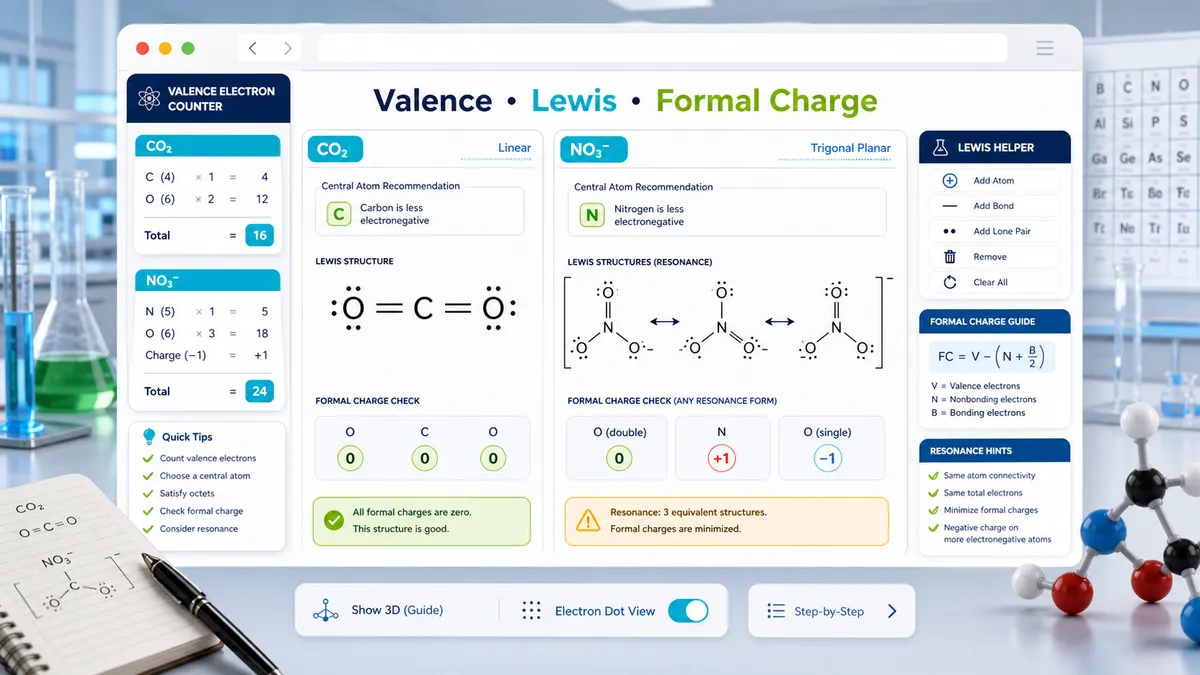This screenshot has width=1200, height=675.
Task: Open the hamburger menu in browser bar
Action: pyautogui.click(x=1045, y=48)
